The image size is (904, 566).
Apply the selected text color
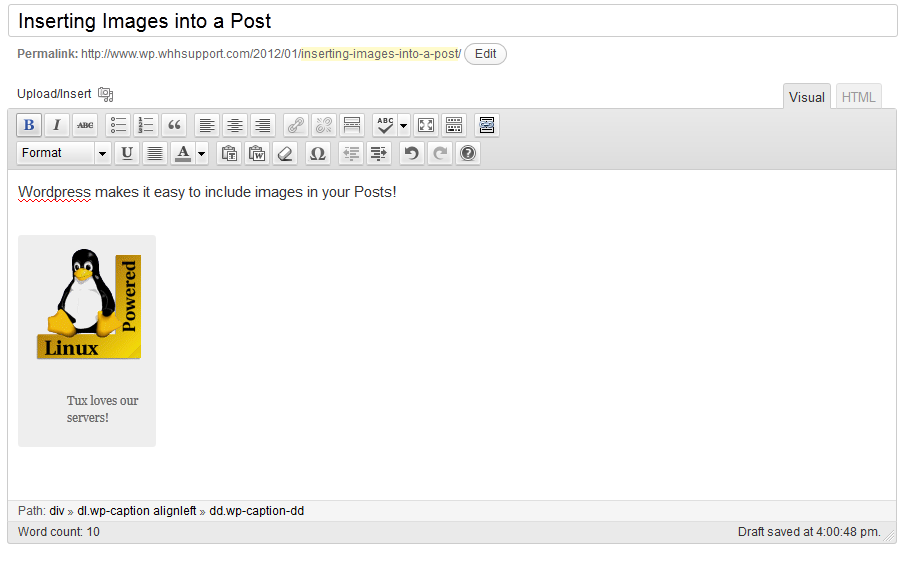(183, 153)
